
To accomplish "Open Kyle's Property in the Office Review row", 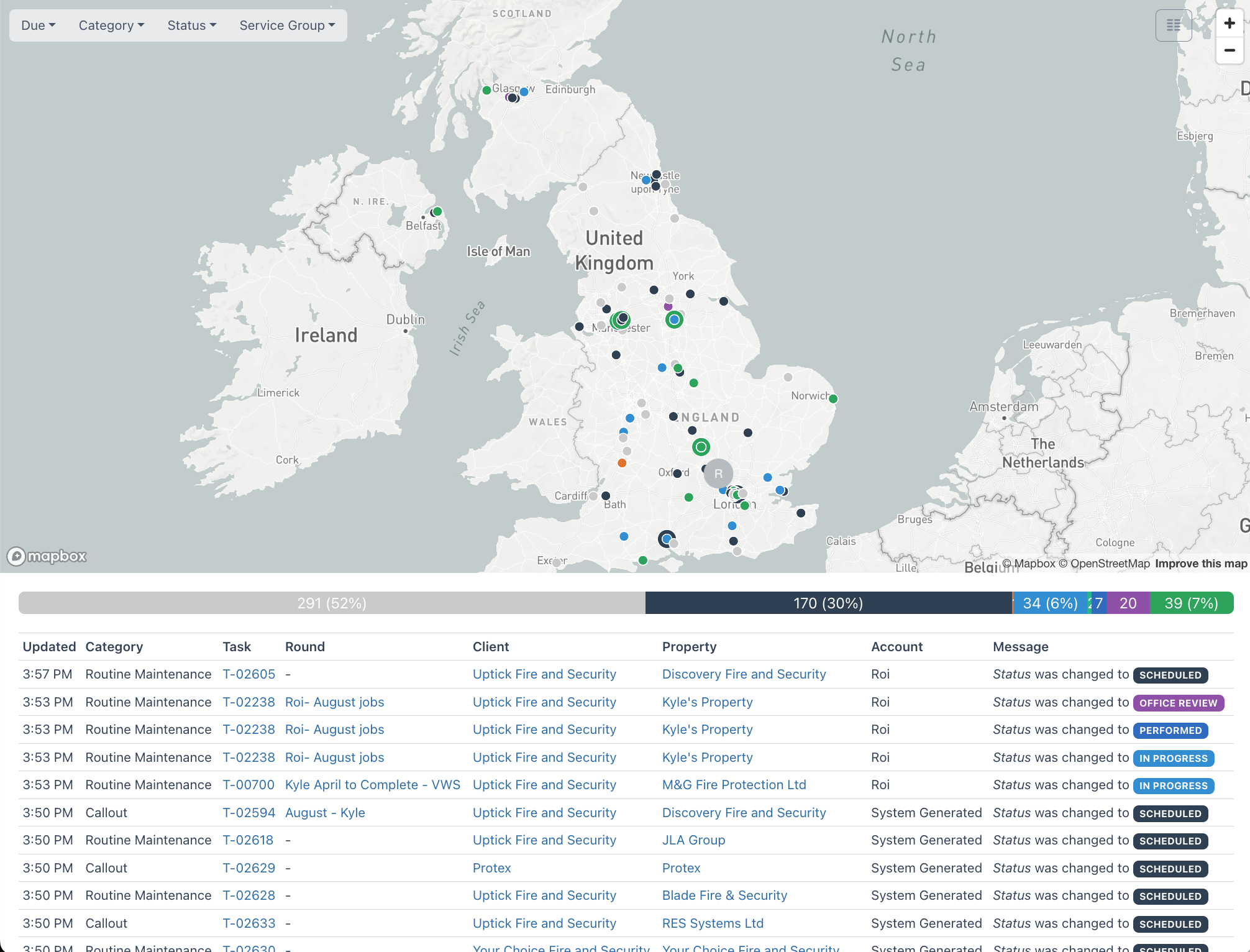I will [707, 702].
